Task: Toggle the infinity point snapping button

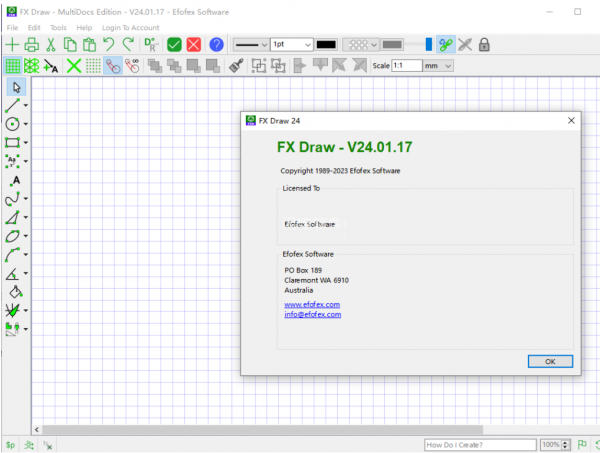Action: pos(132,66)
